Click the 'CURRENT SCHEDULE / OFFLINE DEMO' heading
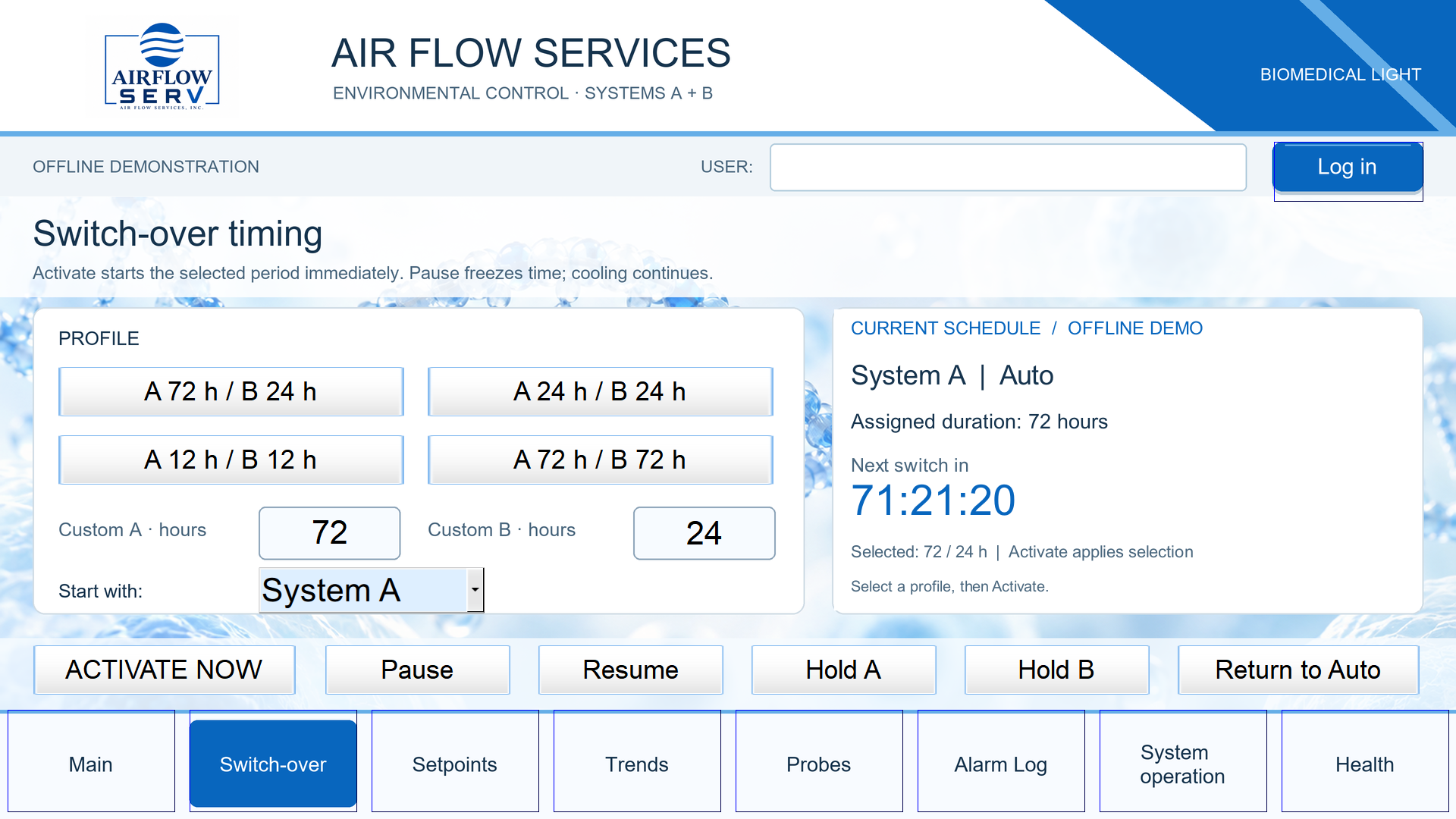Viewport: 1456px width, 819px height. click(x=1027, y=328)
